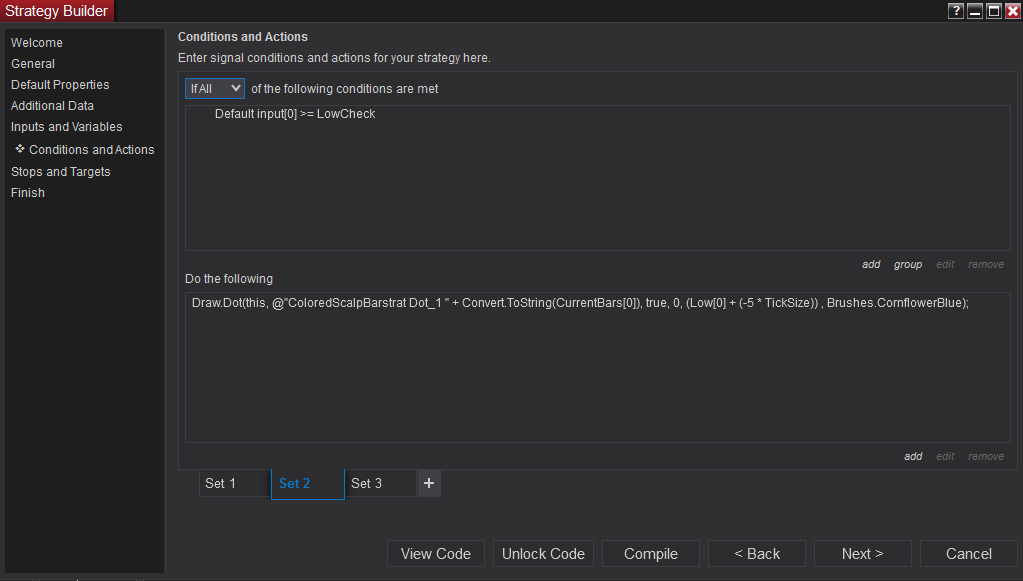The height and width of the screenshot is (581, 1023).
Task: Add a new action link
Action: click(x=913, y=457)
